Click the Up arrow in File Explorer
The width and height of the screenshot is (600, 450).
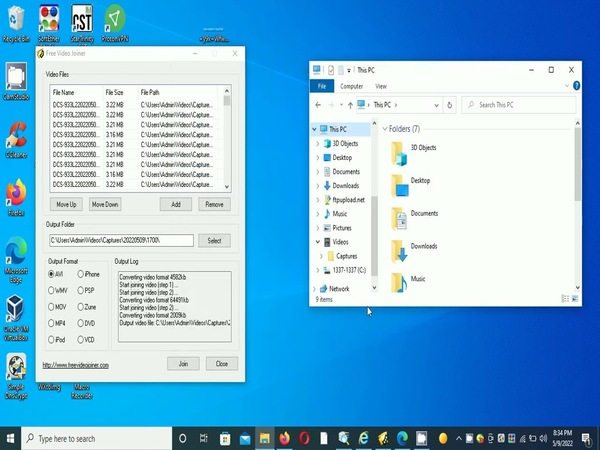(x=356, y=104)
